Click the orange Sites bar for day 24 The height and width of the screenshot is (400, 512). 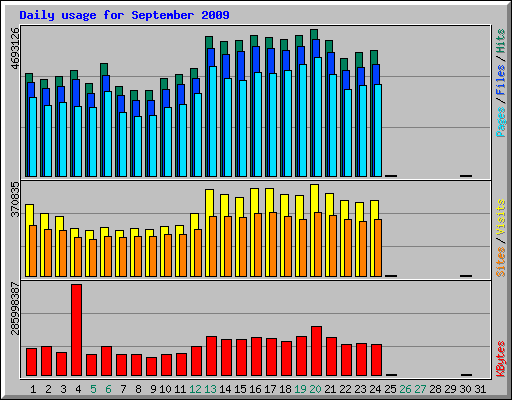point(378,248)
